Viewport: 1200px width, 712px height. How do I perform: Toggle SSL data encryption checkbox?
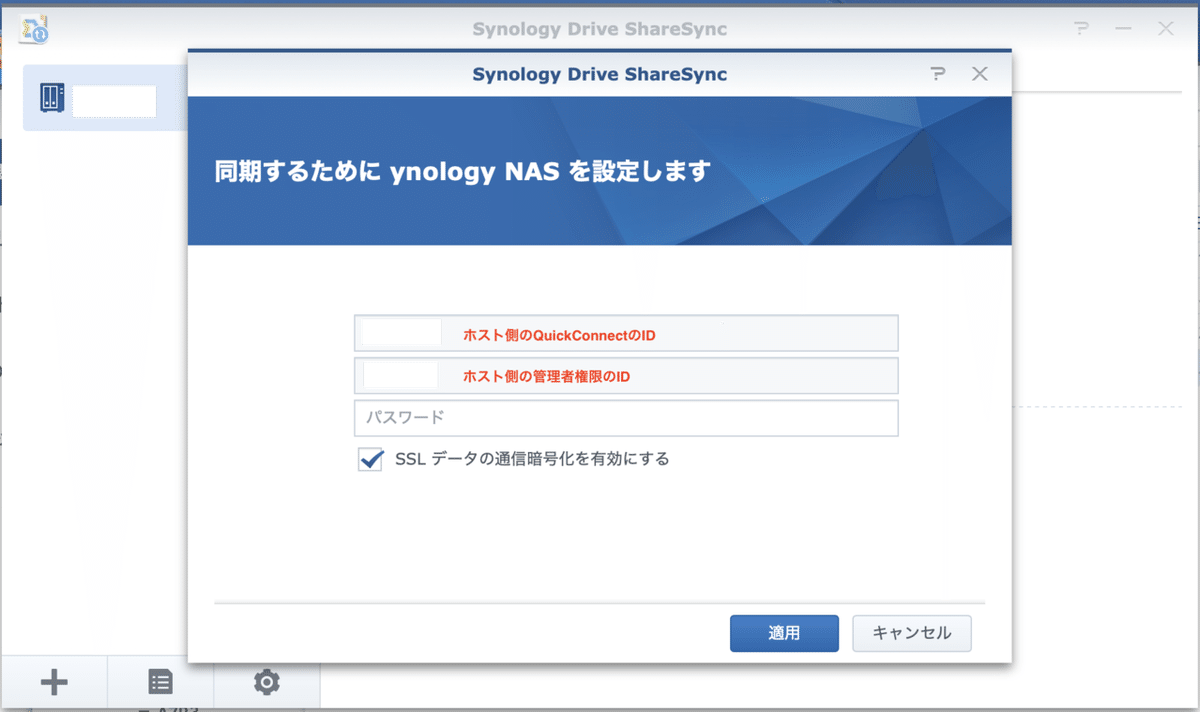tap(371, 460)
